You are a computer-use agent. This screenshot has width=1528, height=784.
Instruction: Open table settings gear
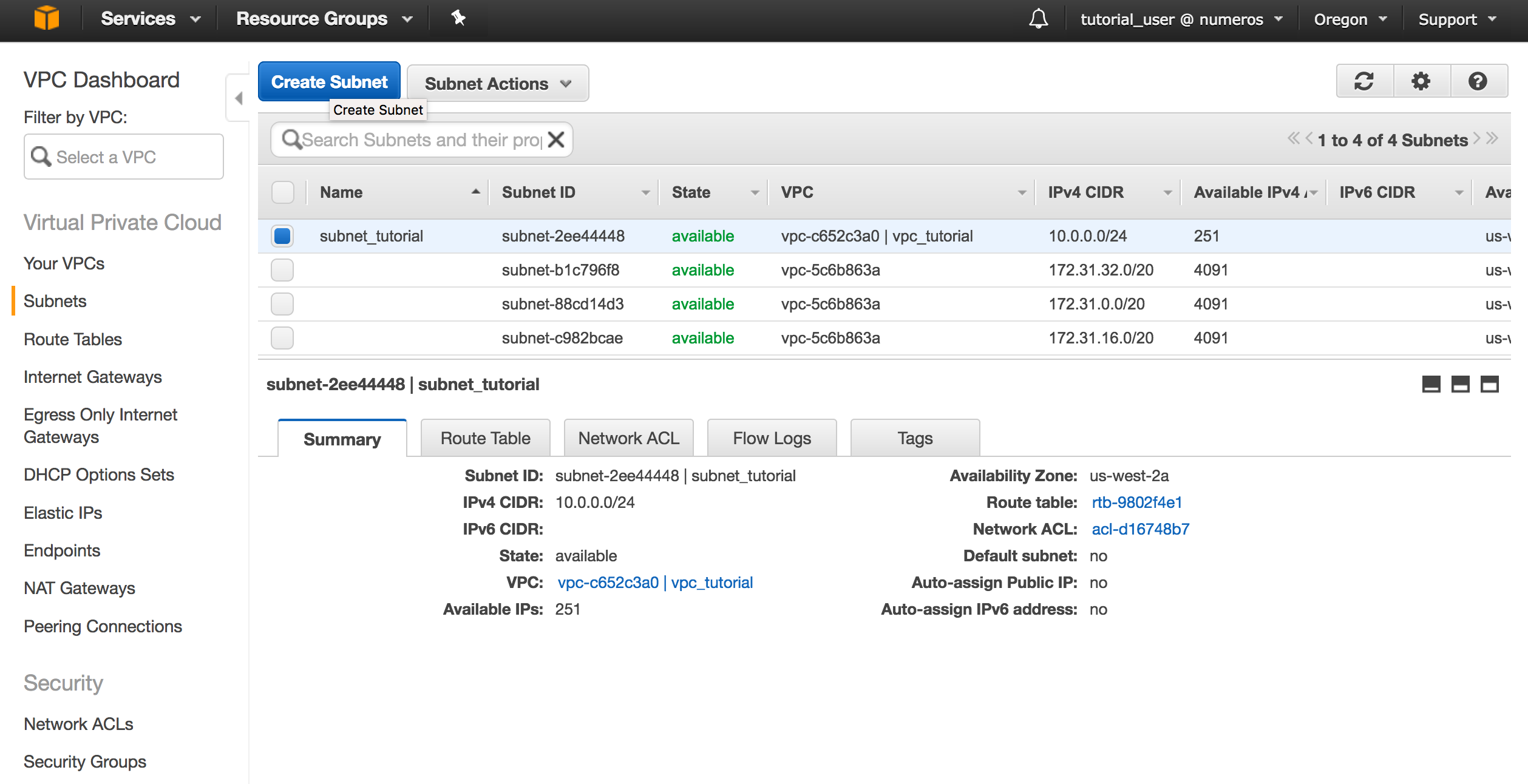click(1421, 81)
